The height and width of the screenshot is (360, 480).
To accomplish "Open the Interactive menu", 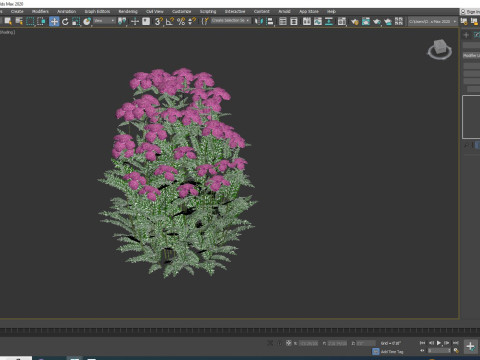I will point(235,11).
